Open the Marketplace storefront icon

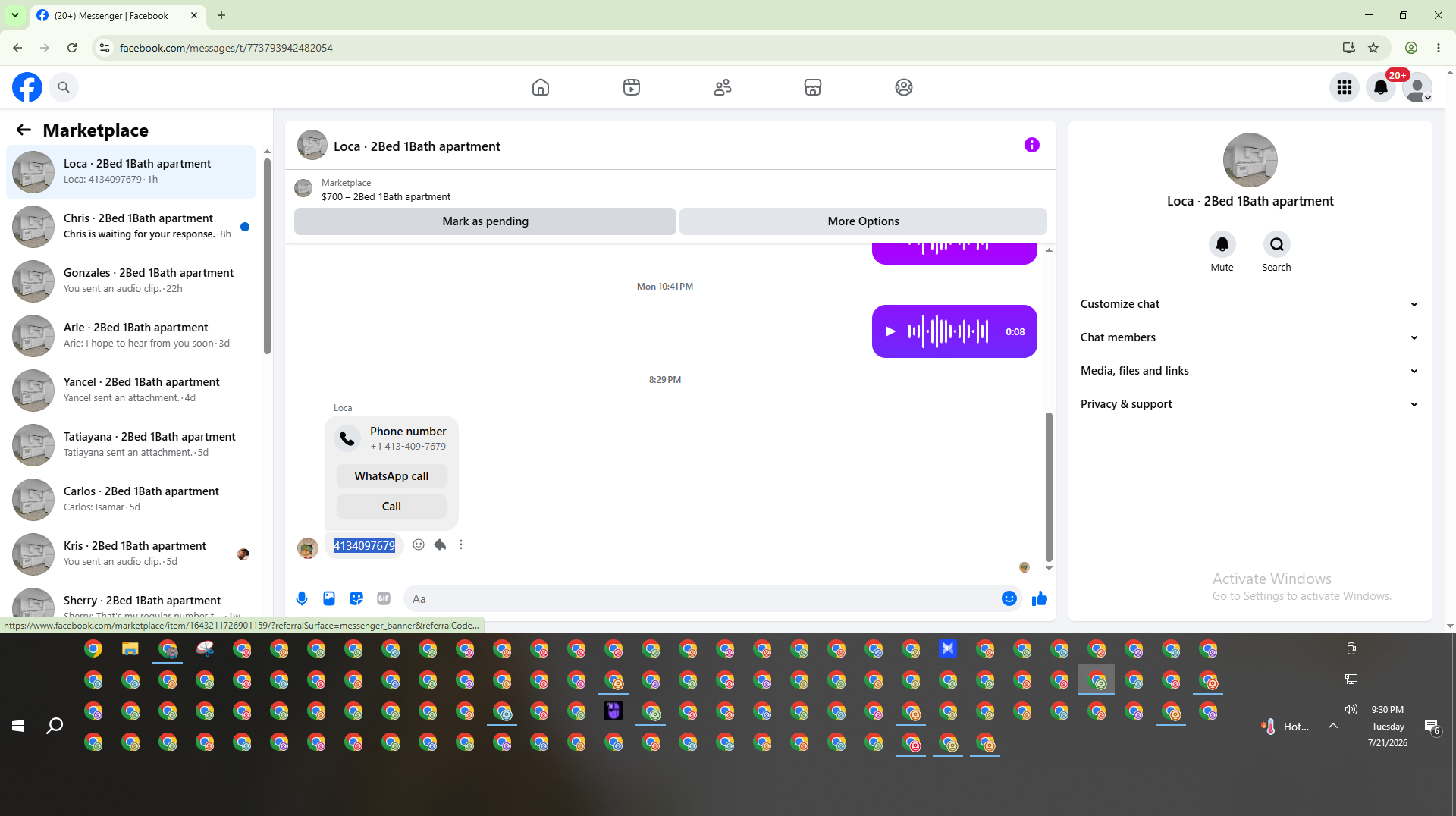813,87
